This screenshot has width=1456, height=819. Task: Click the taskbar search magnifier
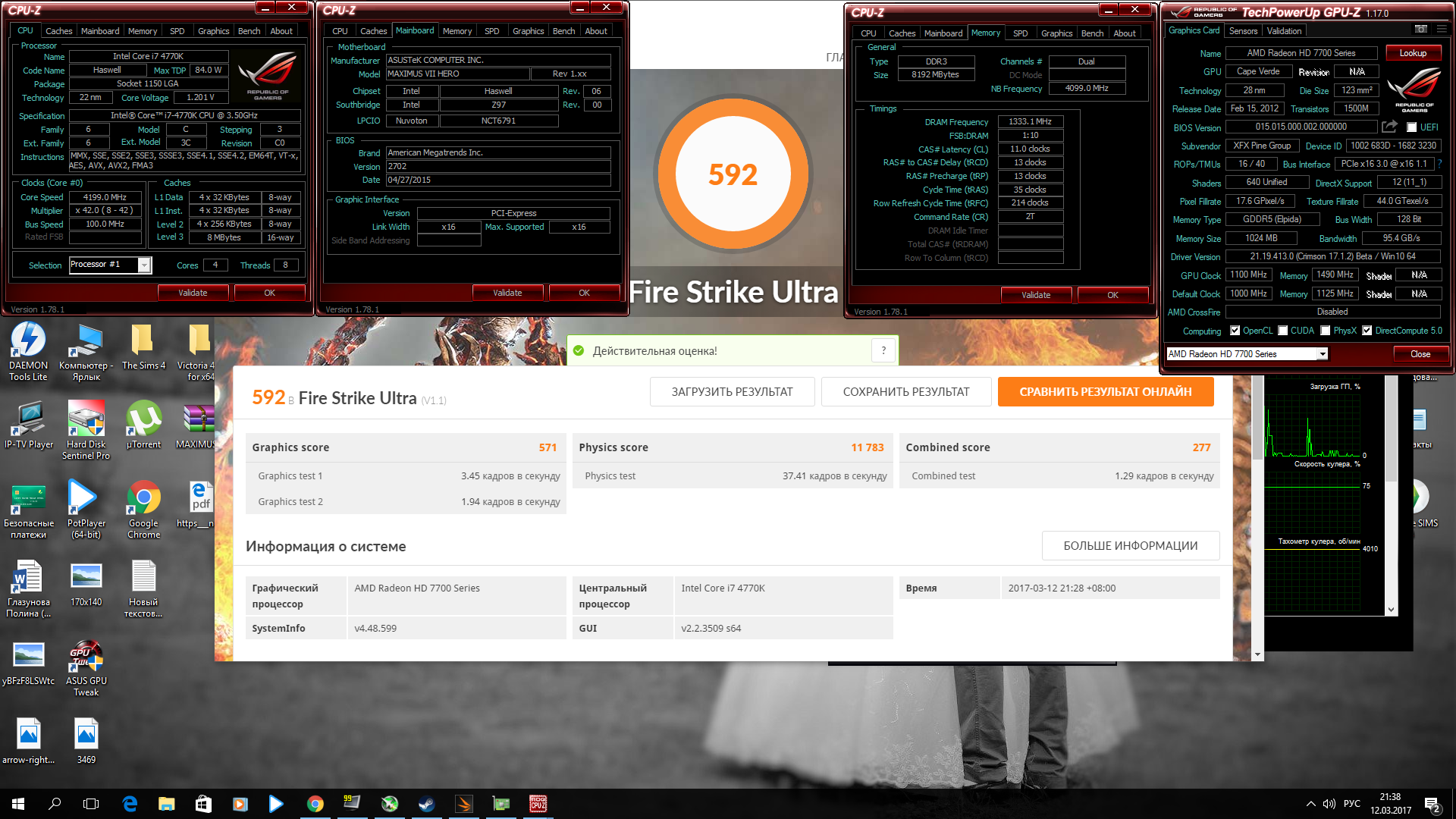(x=55, y=804)
